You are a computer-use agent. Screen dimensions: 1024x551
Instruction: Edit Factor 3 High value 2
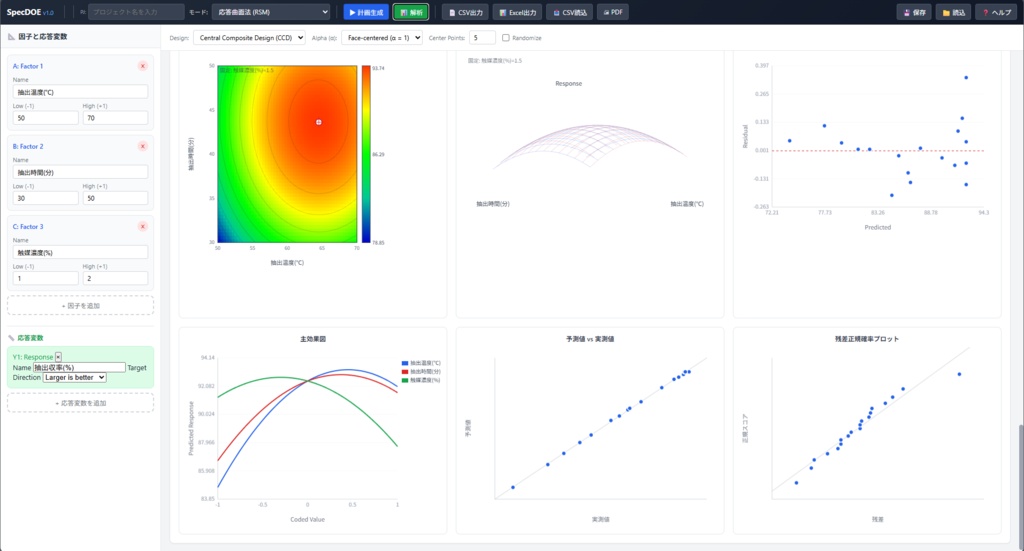pyautogui.click(x=116, y=279)
